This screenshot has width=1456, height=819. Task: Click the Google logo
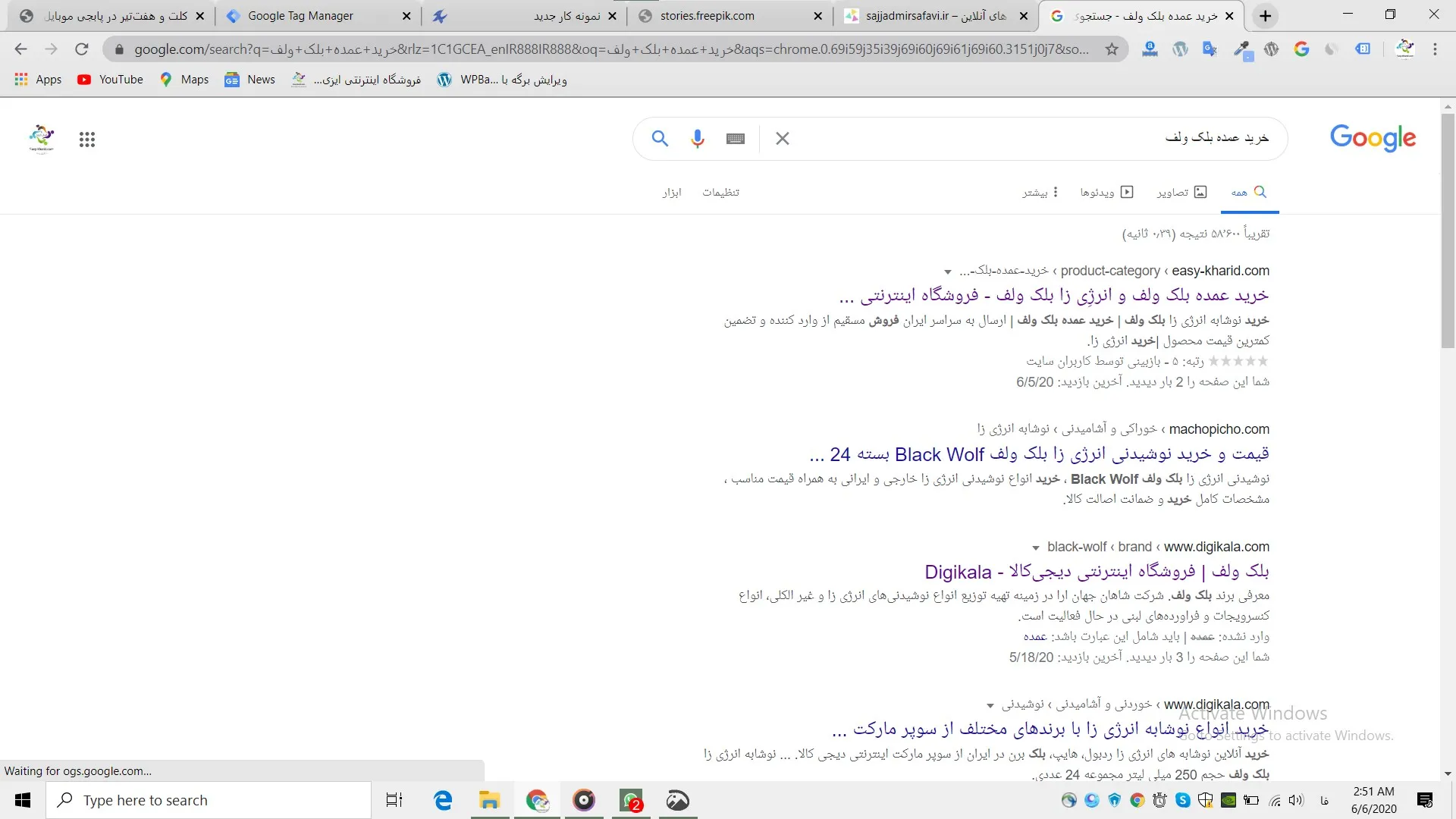(x=1373, y=138)
